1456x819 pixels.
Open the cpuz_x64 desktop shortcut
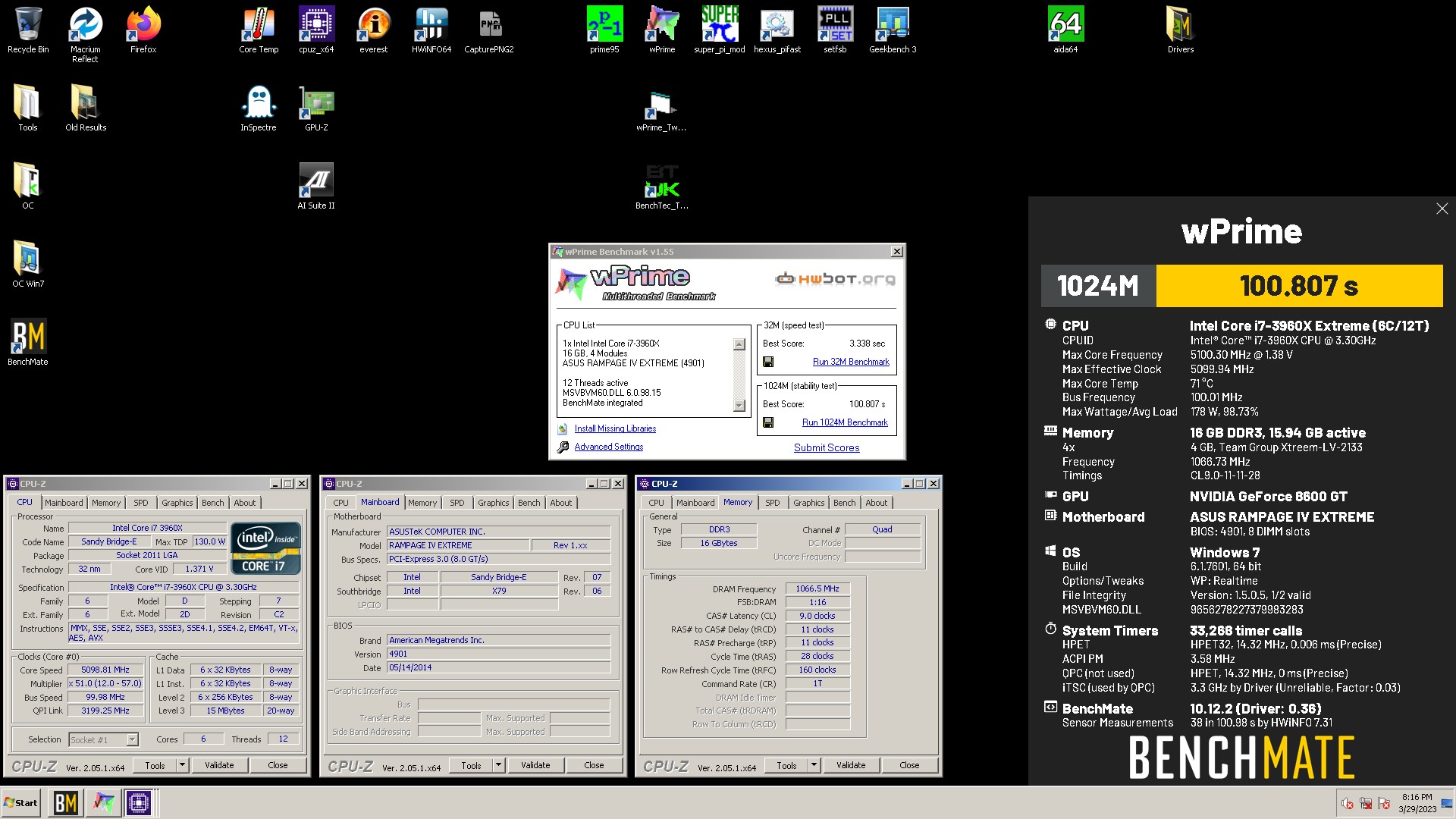point(316,30)
